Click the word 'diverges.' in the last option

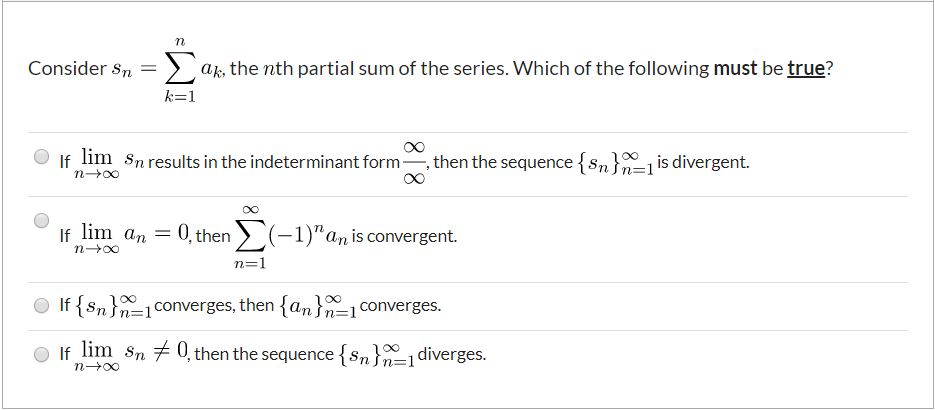coord(452,355)
